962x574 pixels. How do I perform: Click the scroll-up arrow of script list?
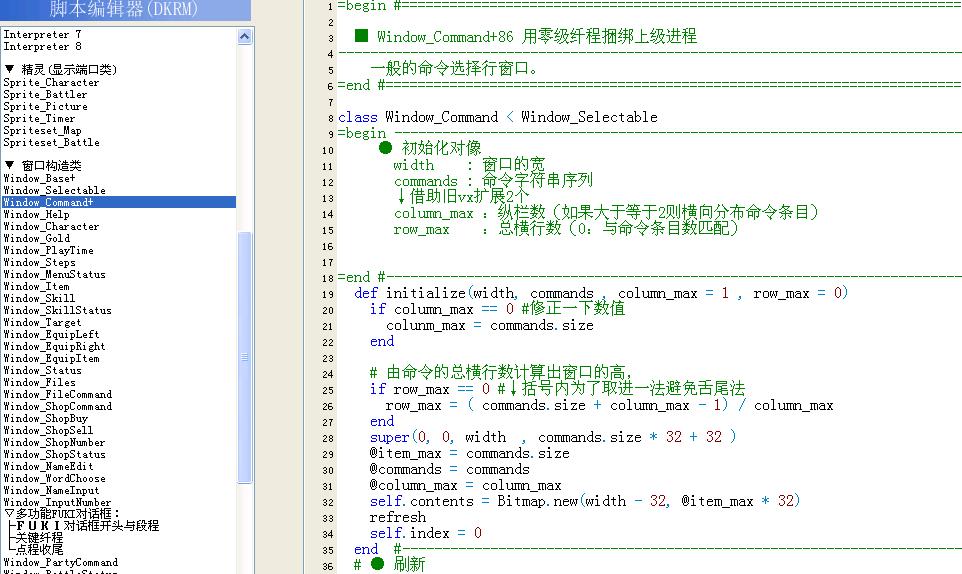click(x=244, y=37)
